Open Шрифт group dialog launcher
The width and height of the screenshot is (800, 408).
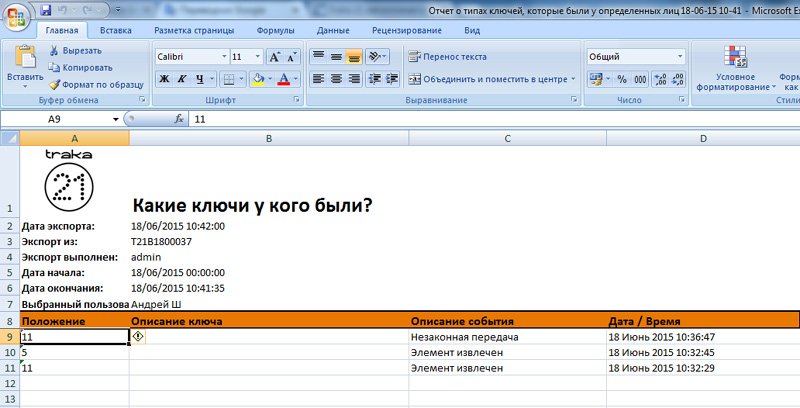point(297,100)
